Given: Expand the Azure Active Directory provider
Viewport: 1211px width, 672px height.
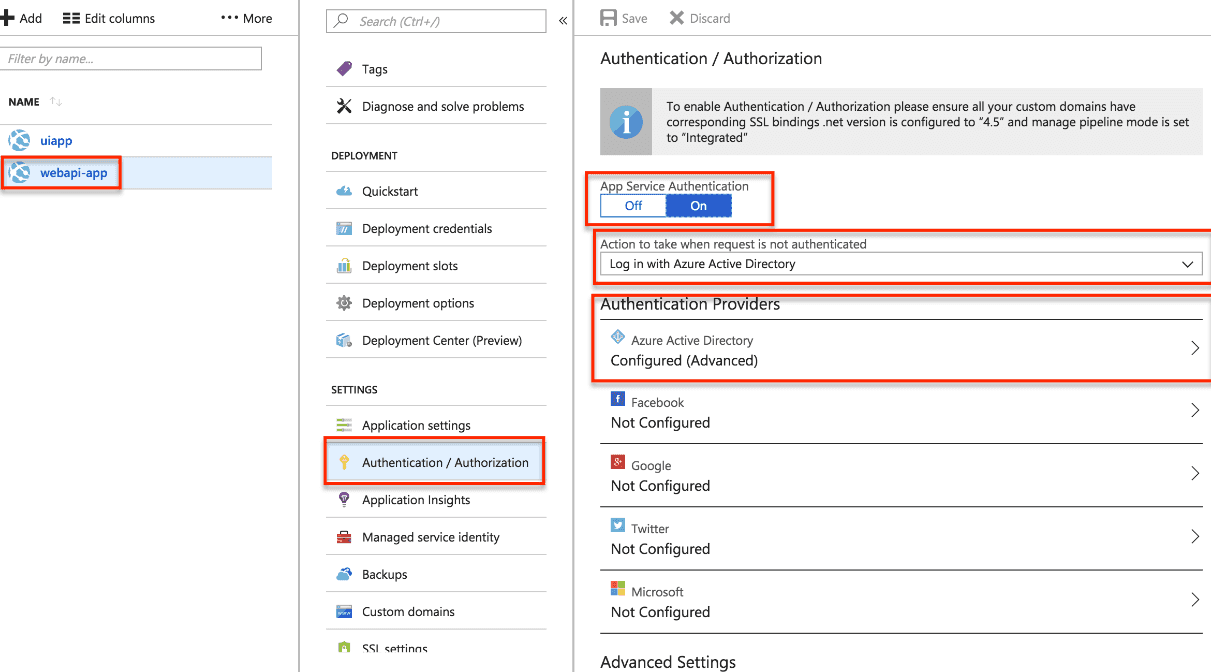Looking at the screenshot, I should coord(905,350).
